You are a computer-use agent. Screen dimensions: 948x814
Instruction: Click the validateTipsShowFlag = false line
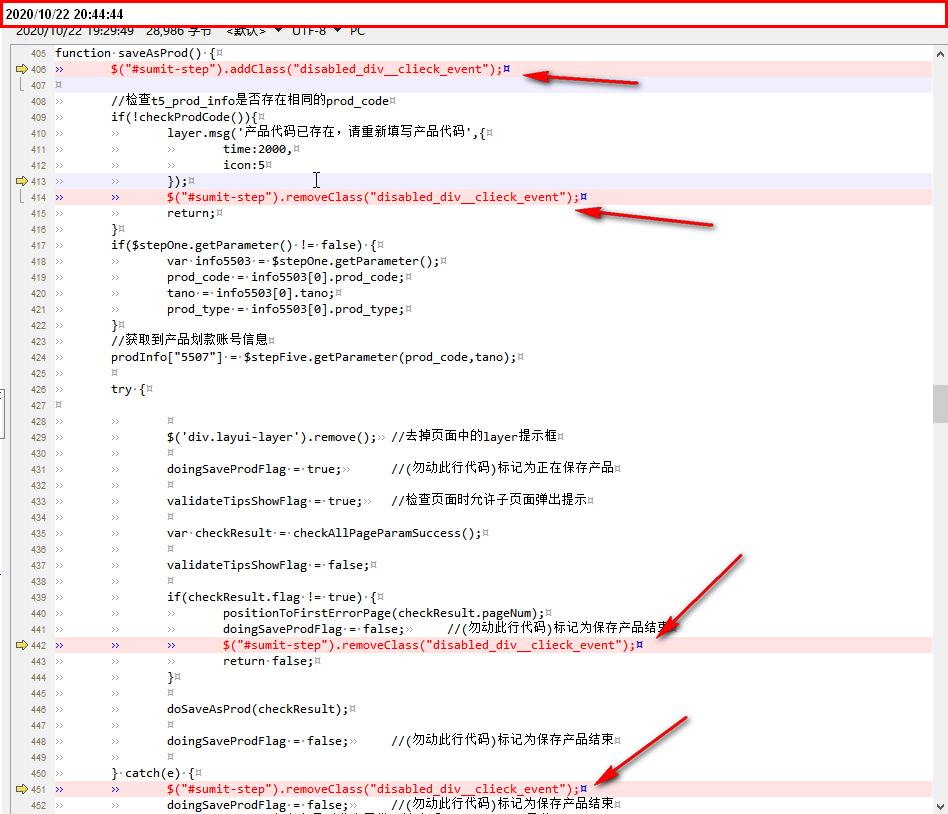pos(271,565)
